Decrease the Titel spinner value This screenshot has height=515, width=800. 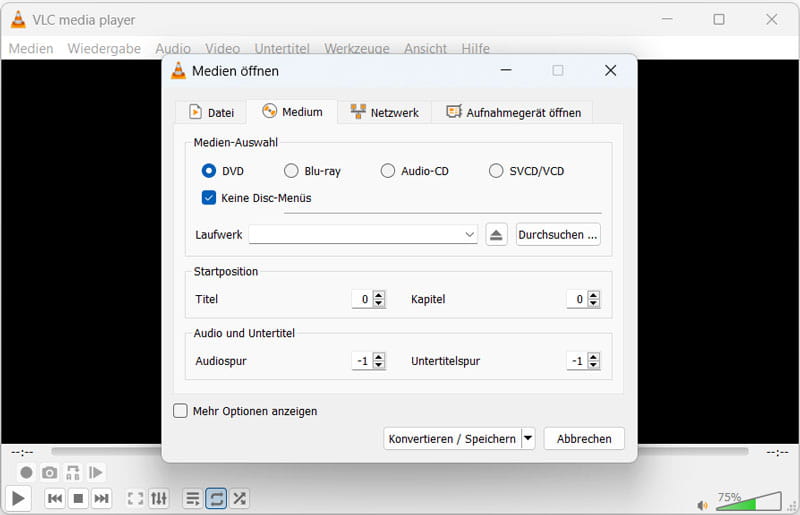tap(379, 303)
